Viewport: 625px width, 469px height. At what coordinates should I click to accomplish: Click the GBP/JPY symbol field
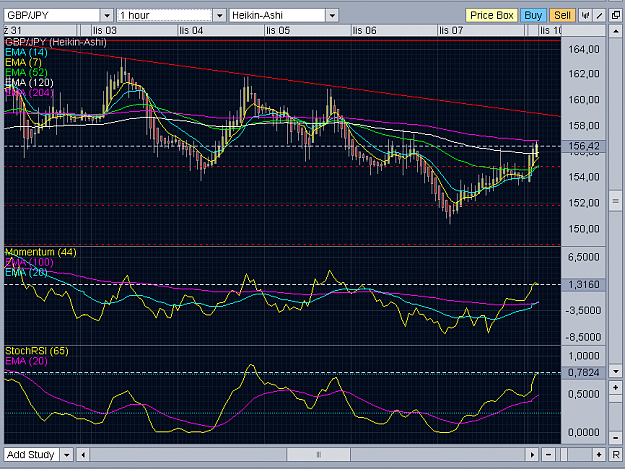(52, 16)
